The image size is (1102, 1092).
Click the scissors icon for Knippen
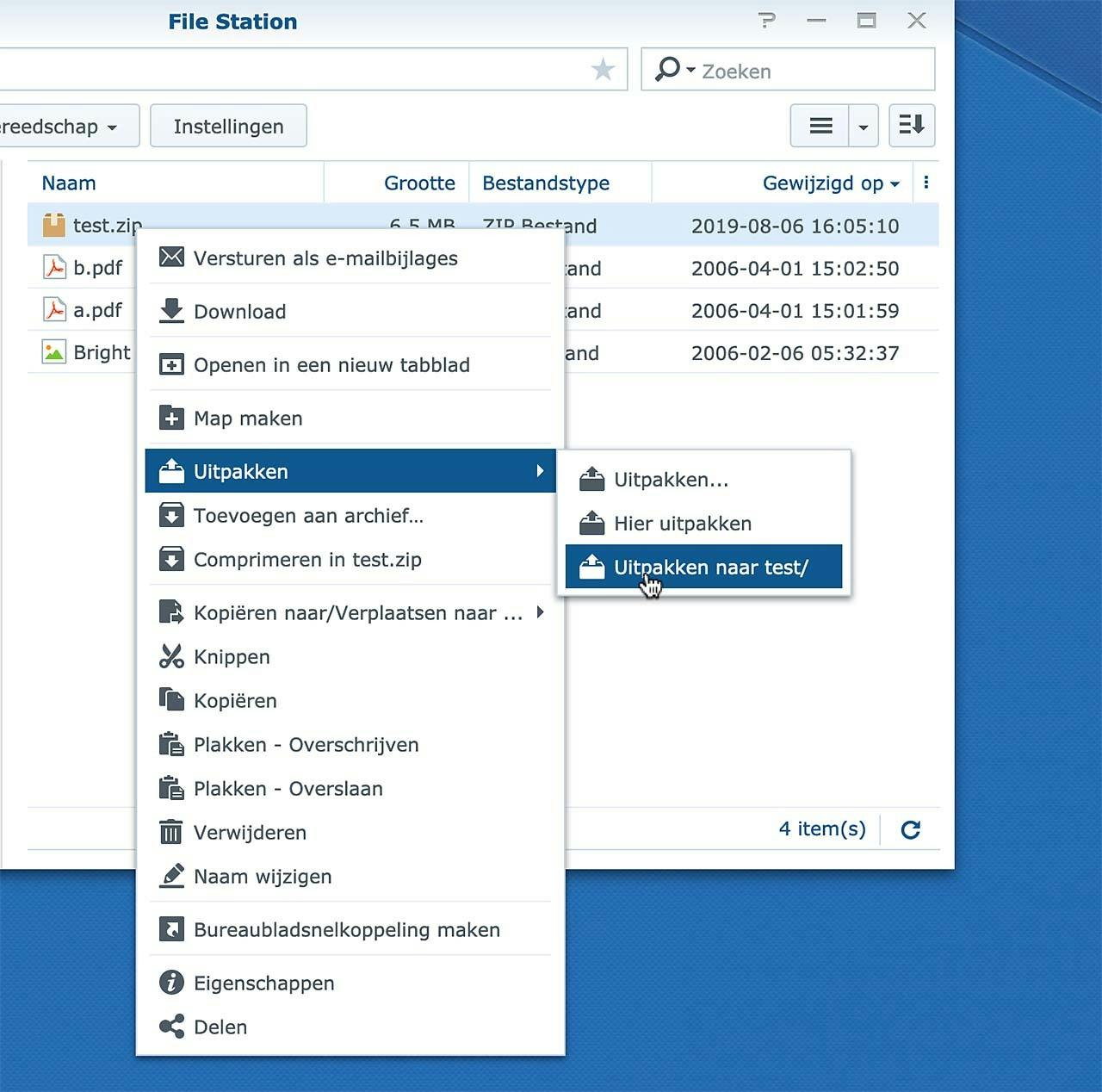(171, 656)
